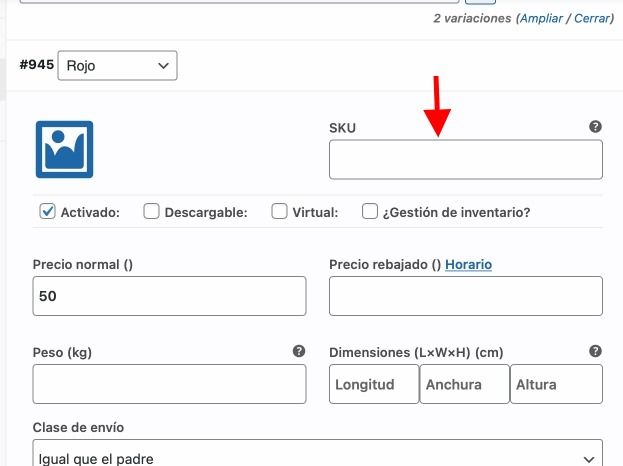Click the Ampliar link
Image resolution: width=623 pixels, height=466 pixels.
click(542, 18)
